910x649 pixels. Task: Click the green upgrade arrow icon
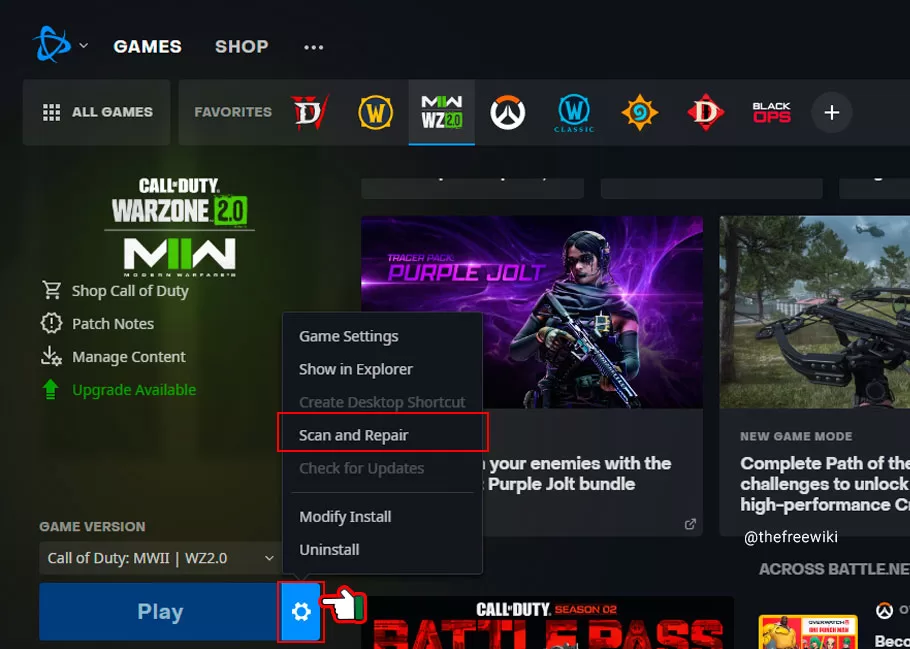pyautogui.click(x=50, y=389)
